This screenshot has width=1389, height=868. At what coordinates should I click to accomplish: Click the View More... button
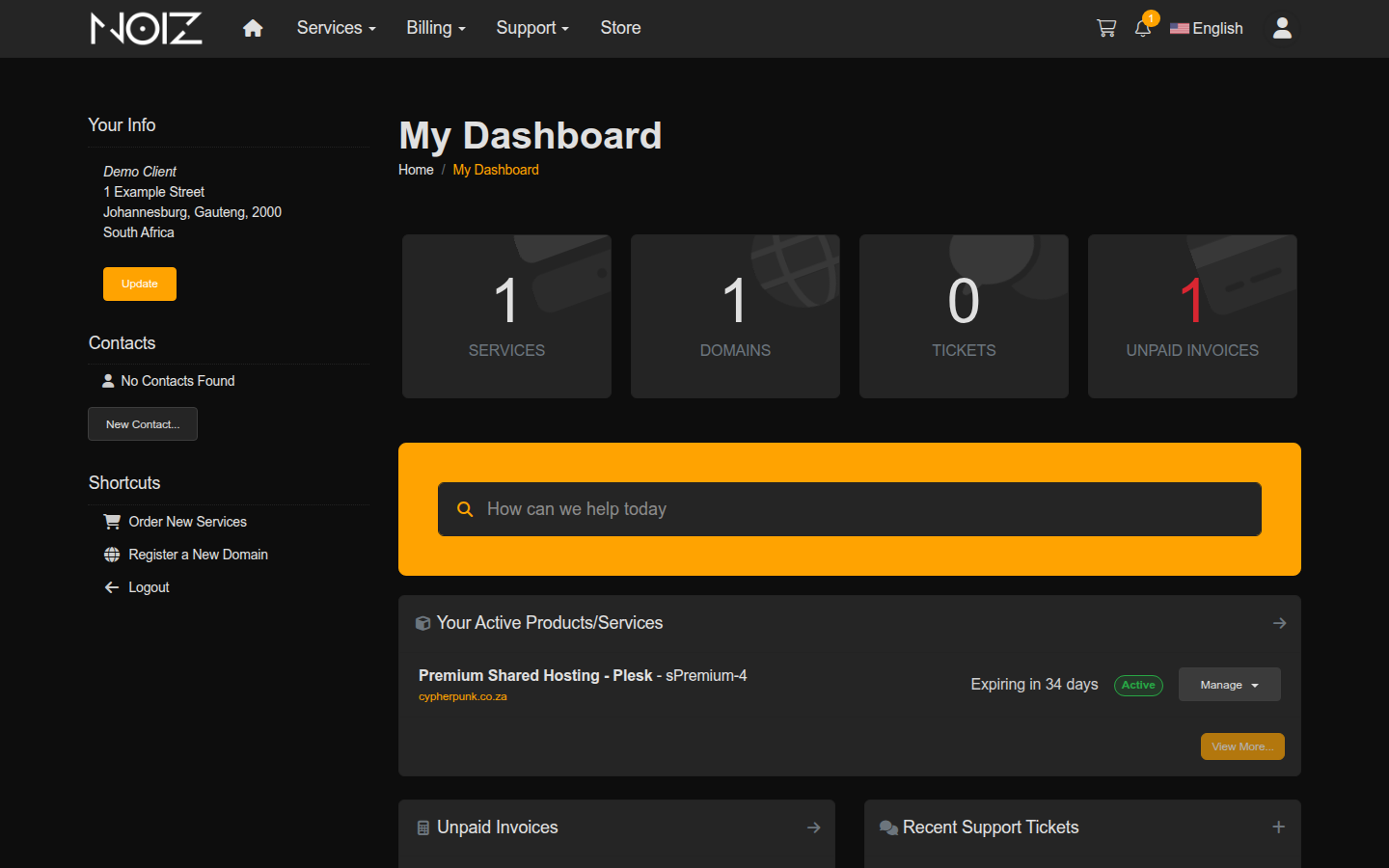[1242, 746]
